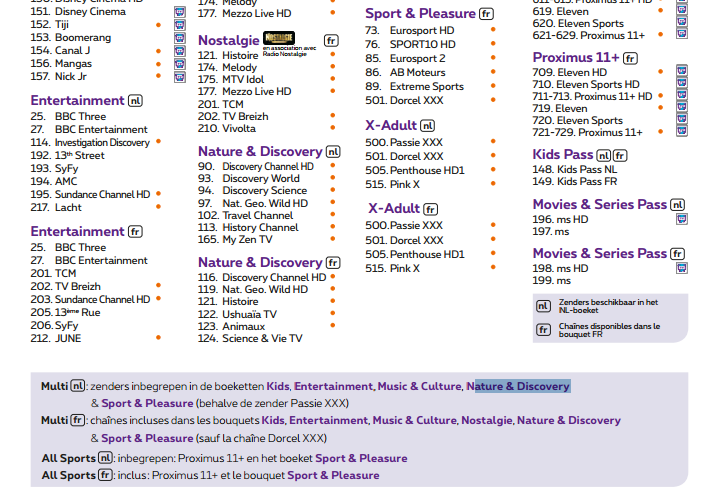Select the Discovery Science channel entry

(x=264, y=191)
